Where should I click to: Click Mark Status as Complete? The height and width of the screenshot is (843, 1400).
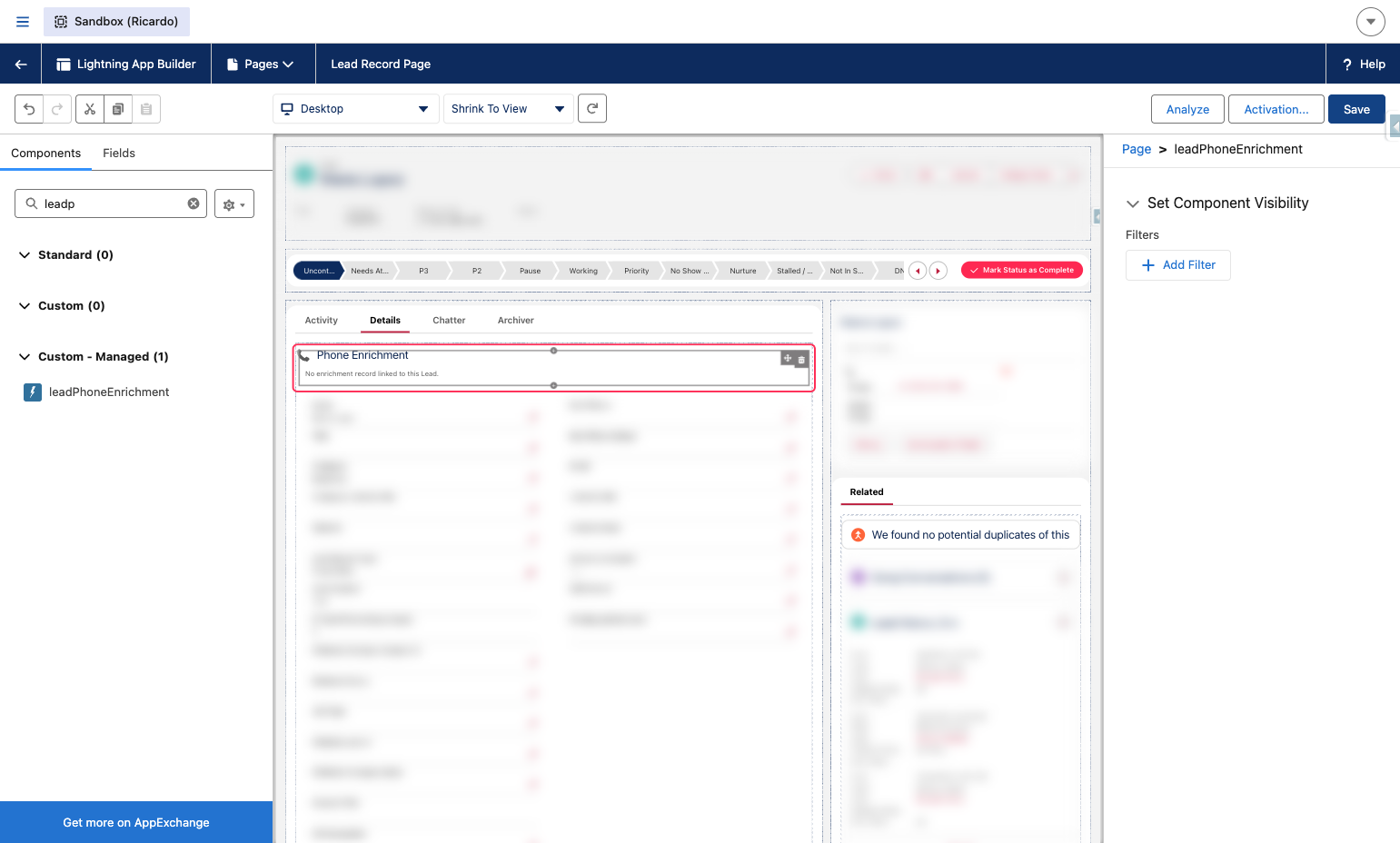click(1022, 270)
